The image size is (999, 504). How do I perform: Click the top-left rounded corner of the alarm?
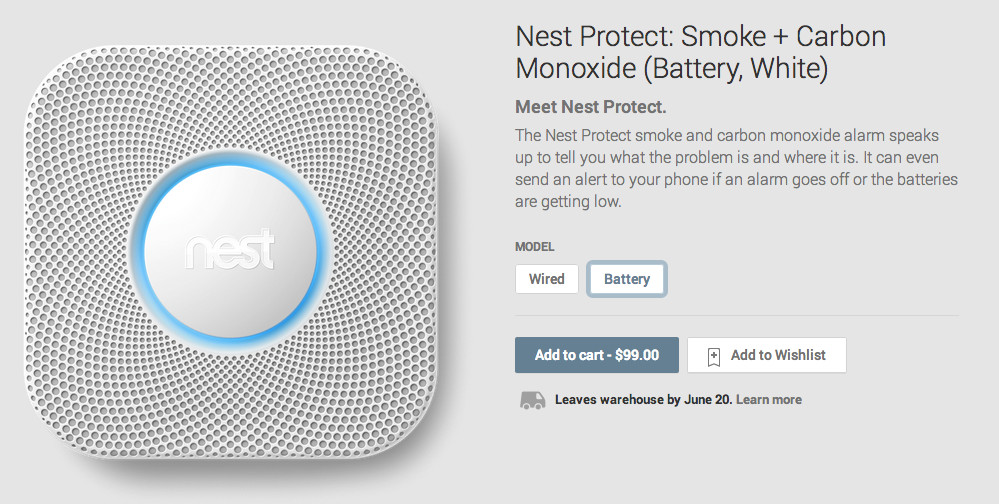coord(48,72)
